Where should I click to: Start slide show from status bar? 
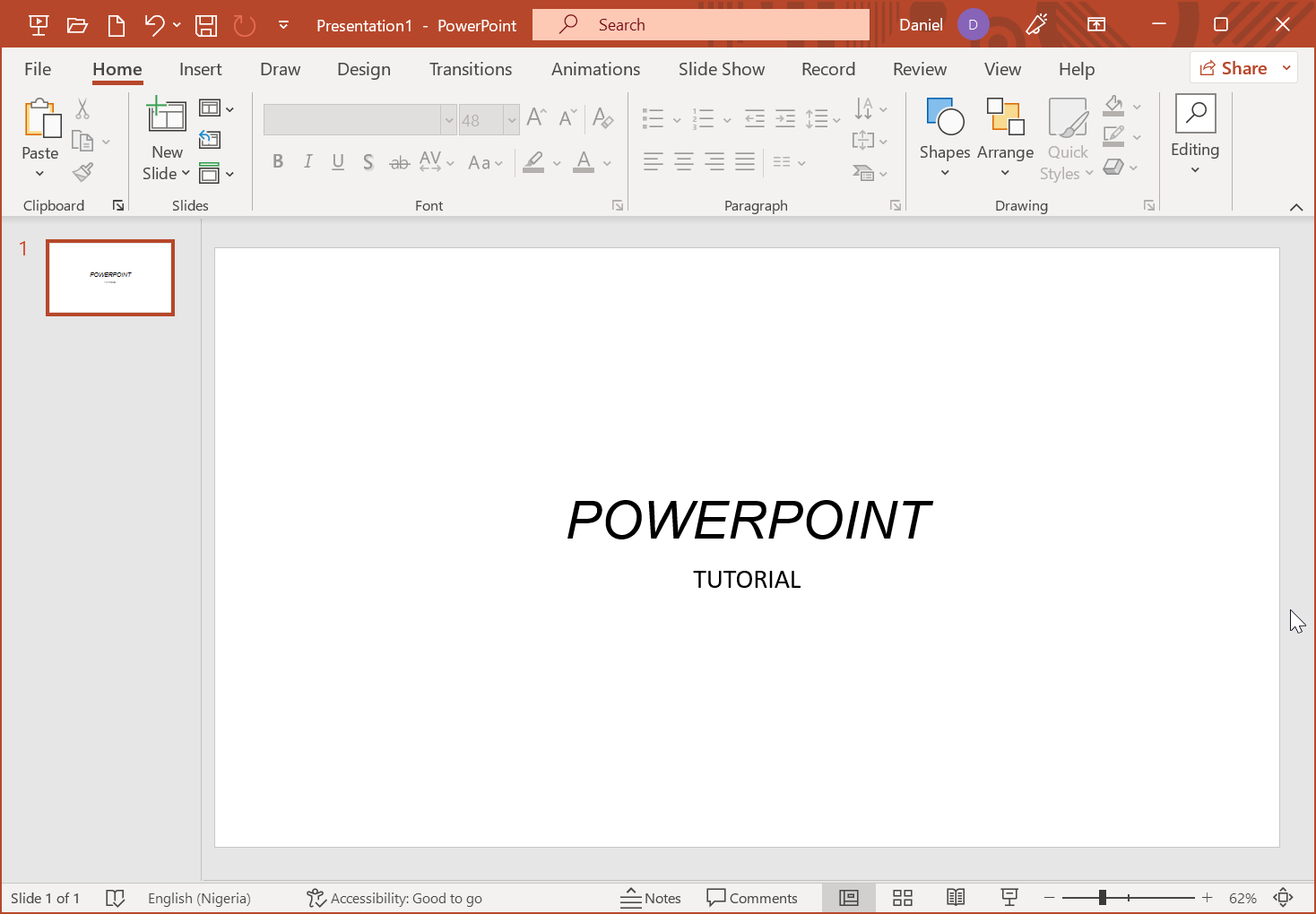coord(1009,898)
